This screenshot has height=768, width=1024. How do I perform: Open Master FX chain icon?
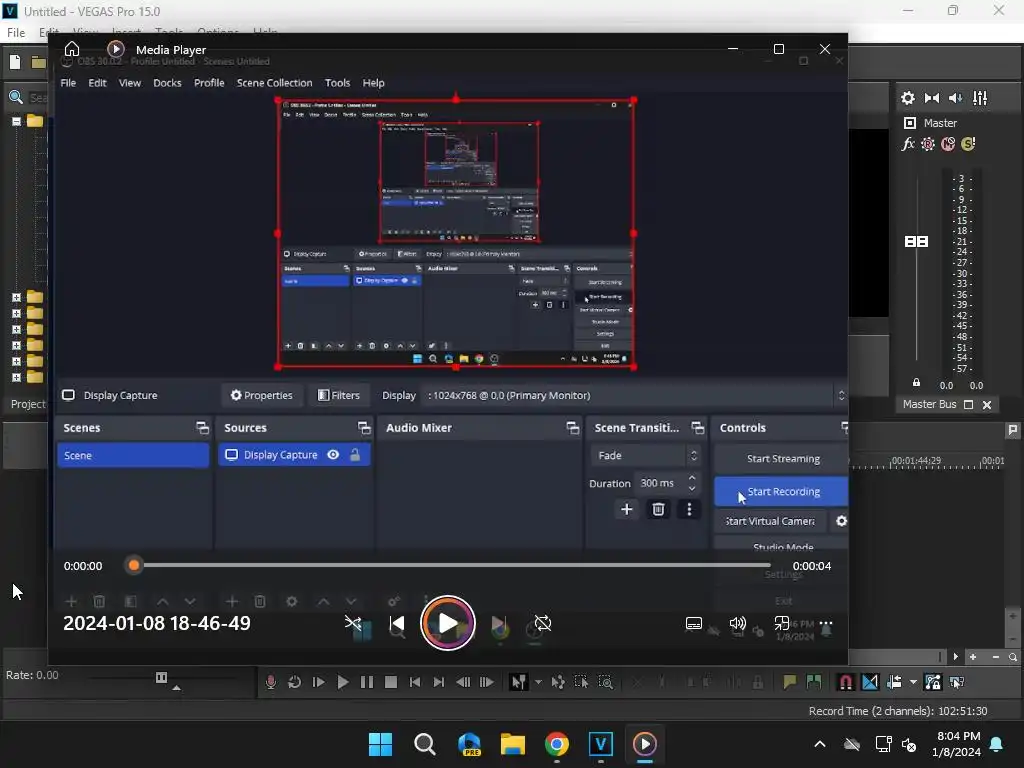tap(908, 144)
